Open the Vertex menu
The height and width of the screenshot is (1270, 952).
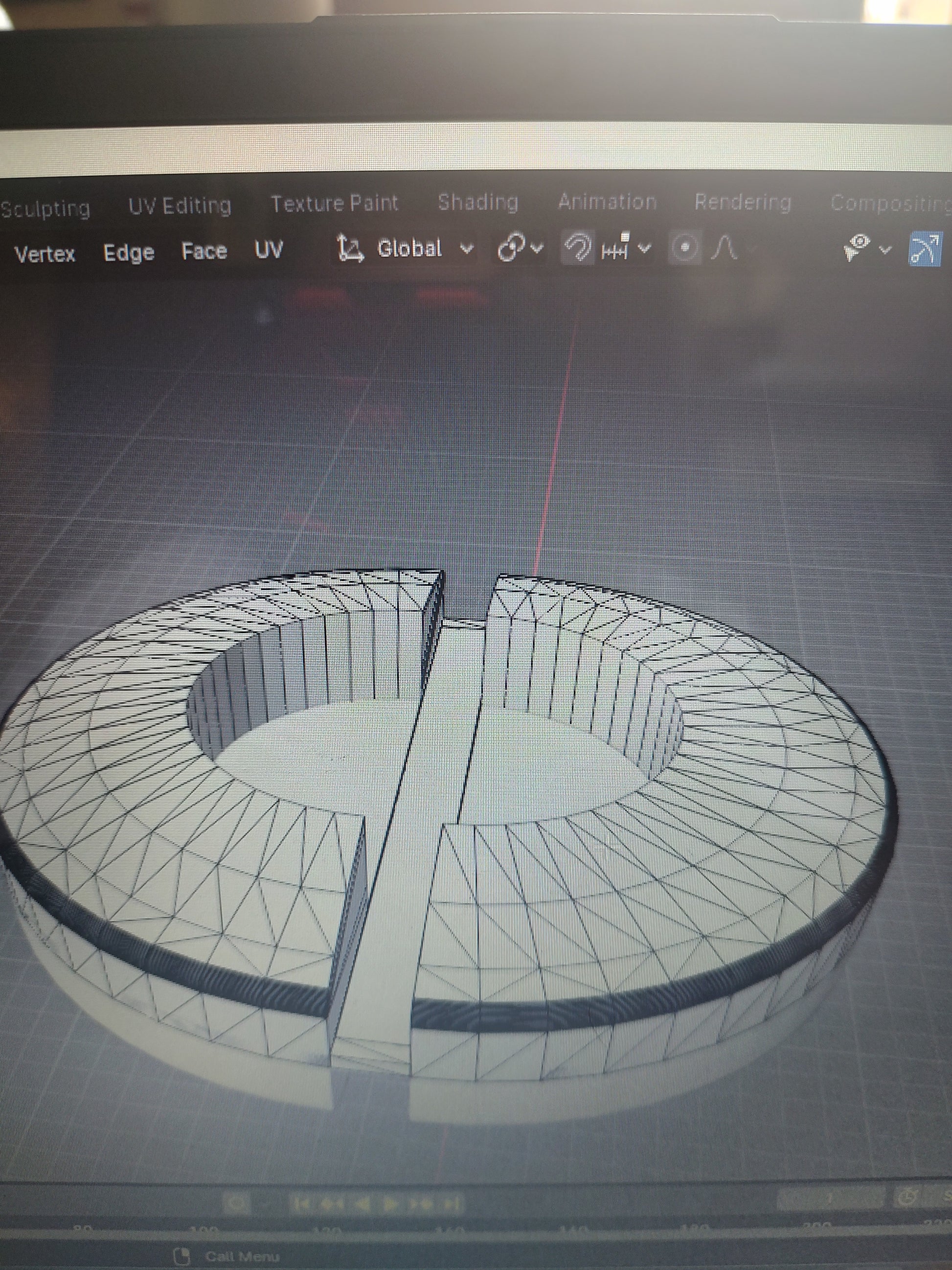click(45, 253)
